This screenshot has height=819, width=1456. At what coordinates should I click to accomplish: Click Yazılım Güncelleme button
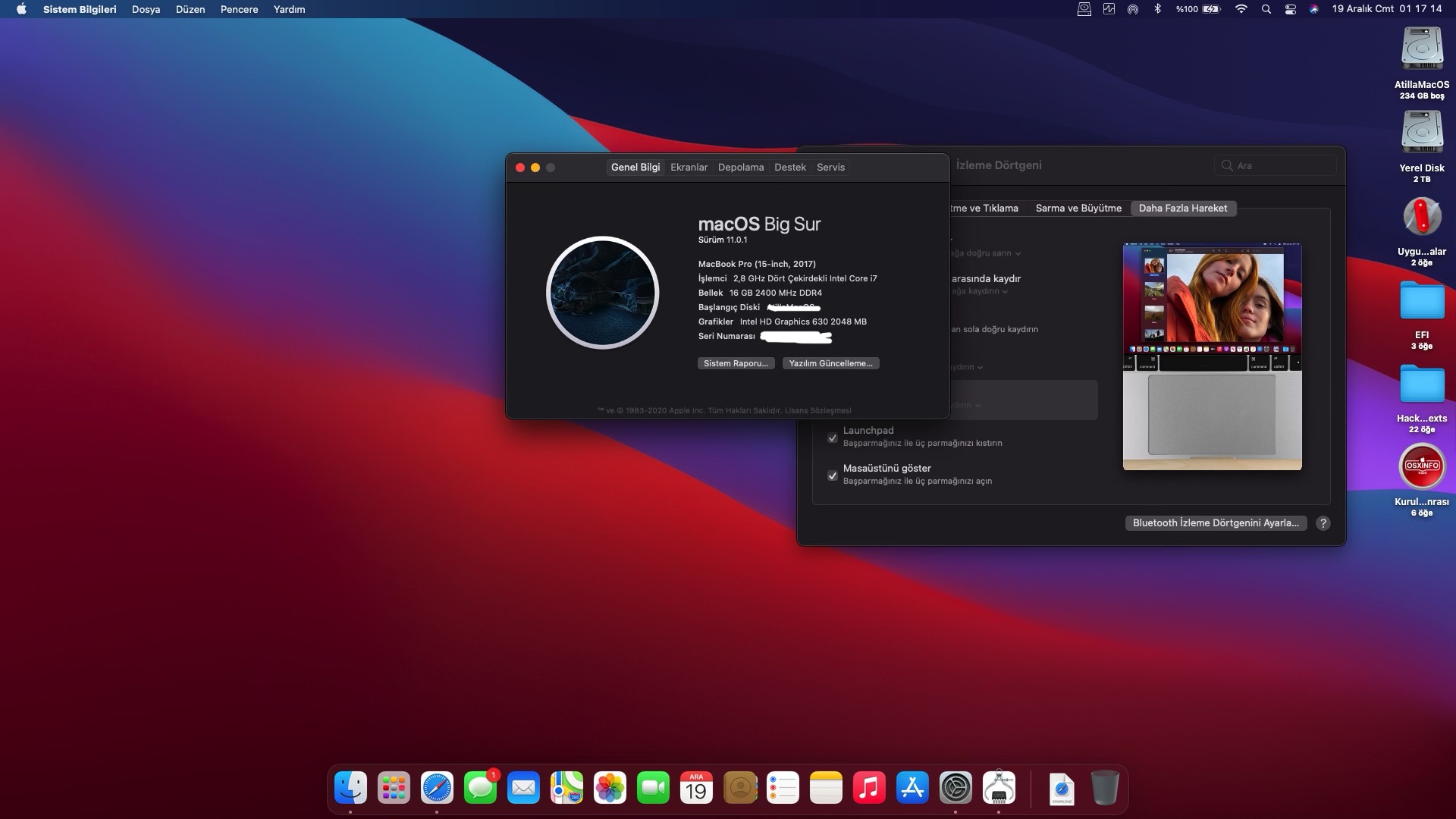click(830, 363)
